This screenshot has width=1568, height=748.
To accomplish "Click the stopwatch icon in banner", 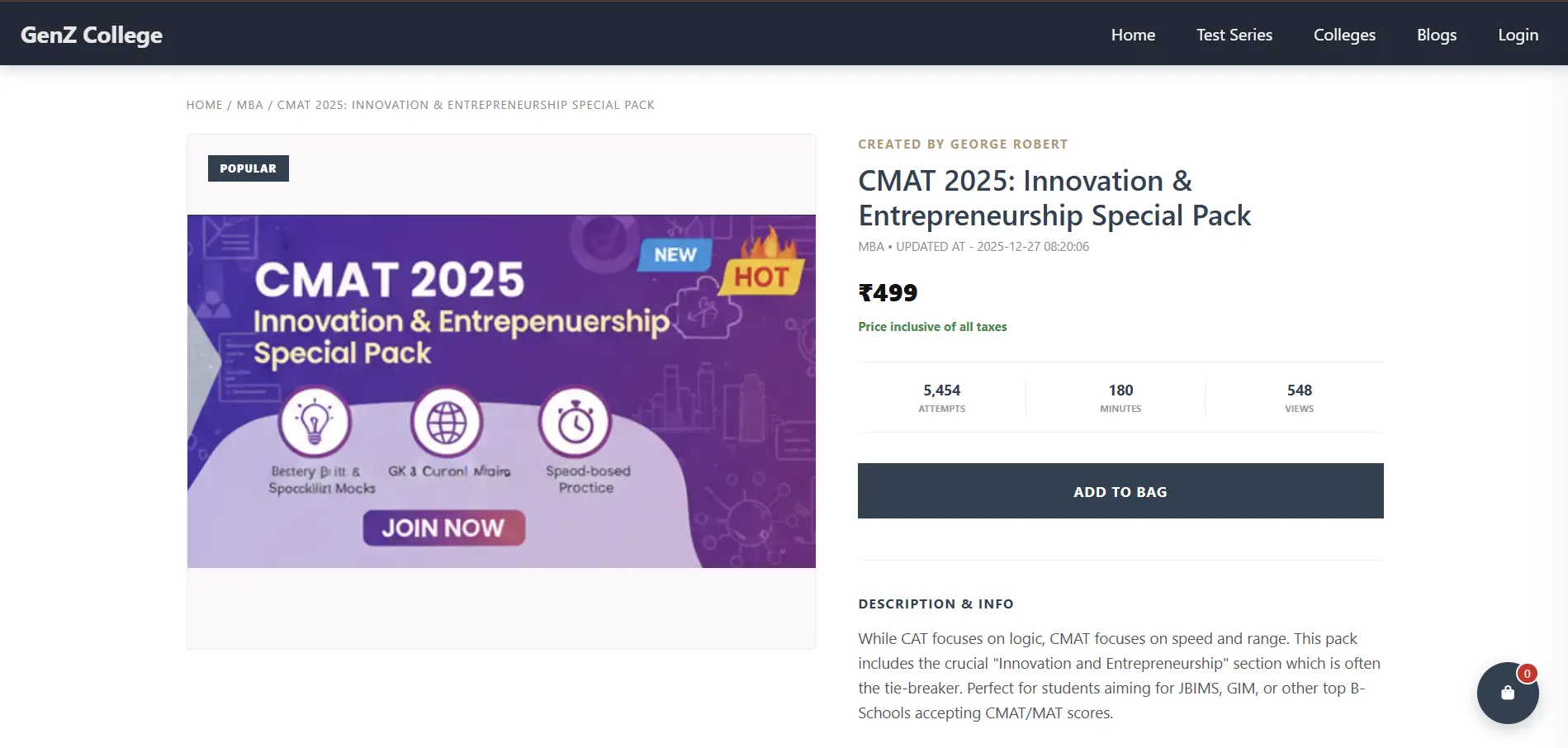I will click(x=576, y=423).
